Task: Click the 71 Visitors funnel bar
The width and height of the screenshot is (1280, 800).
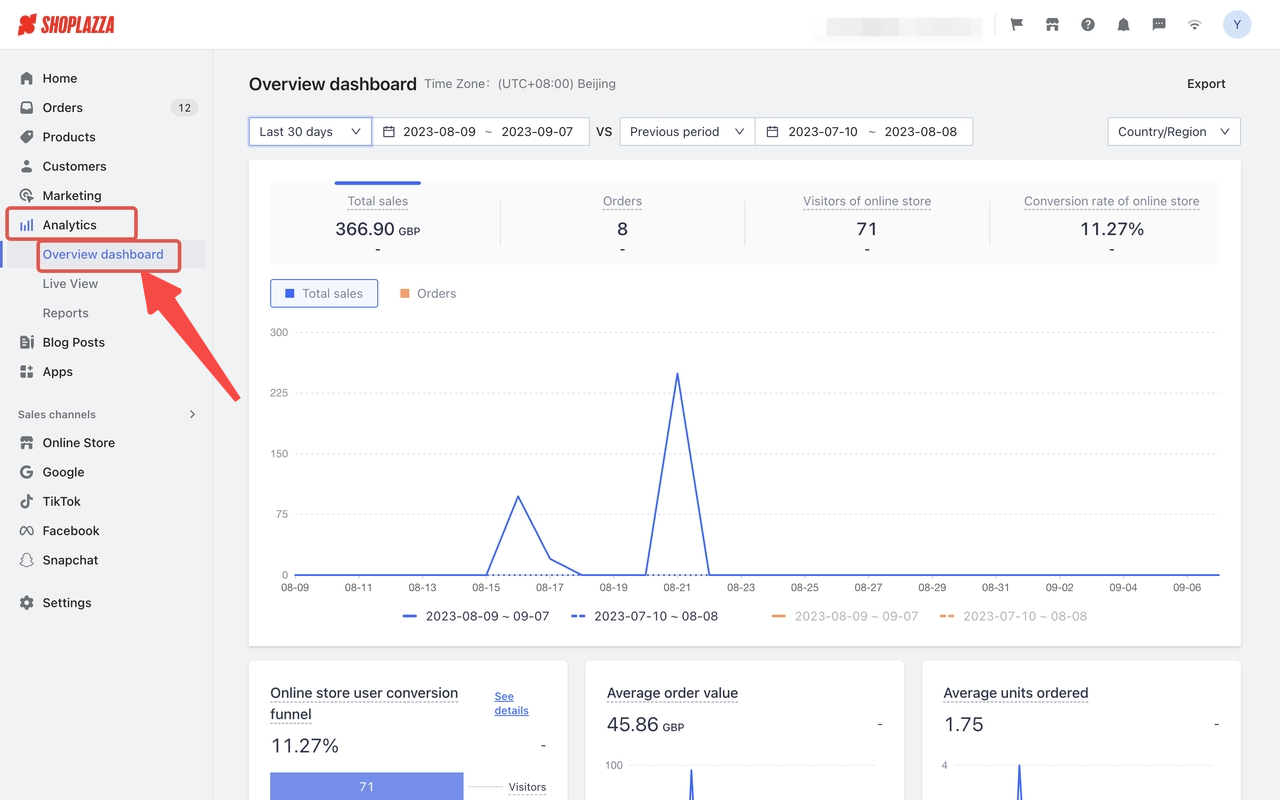Action: pyautogui.click(x=367, y=786)
